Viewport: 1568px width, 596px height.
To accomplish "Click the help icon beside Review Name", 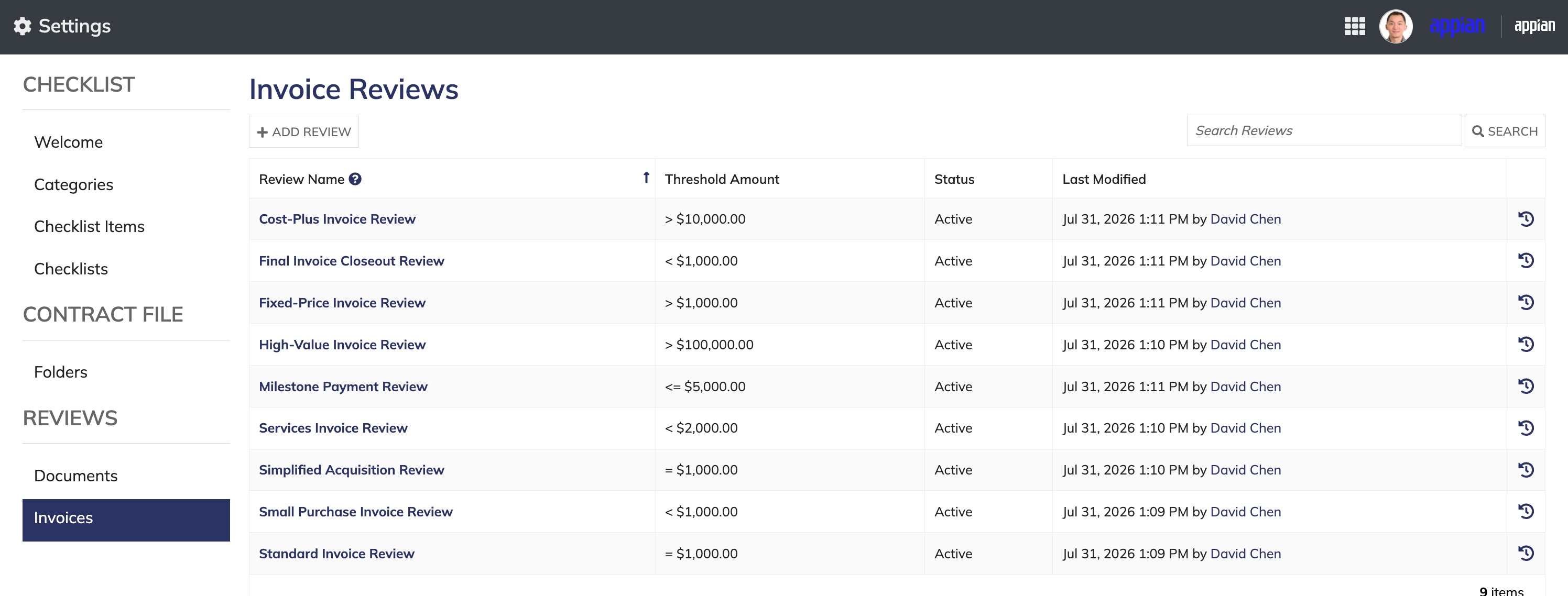I will (x=355, y=179).
